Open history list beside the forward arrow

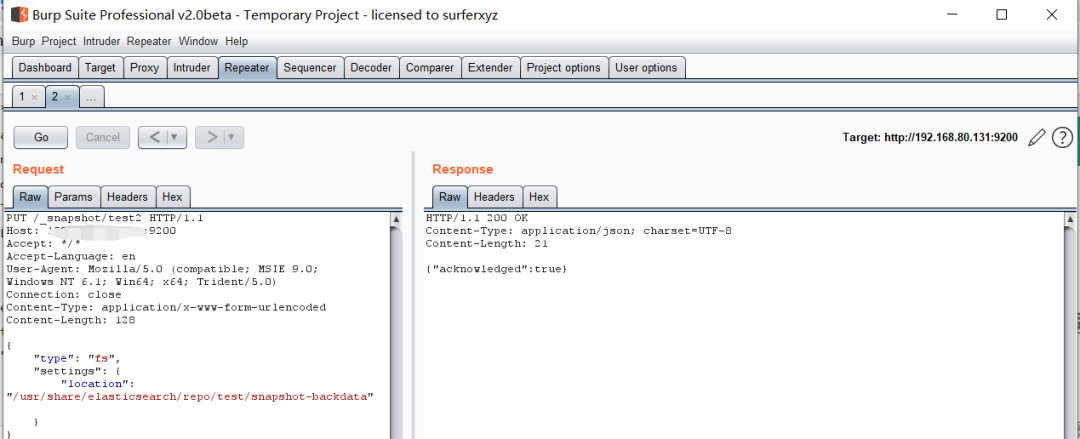coord(231,137)
